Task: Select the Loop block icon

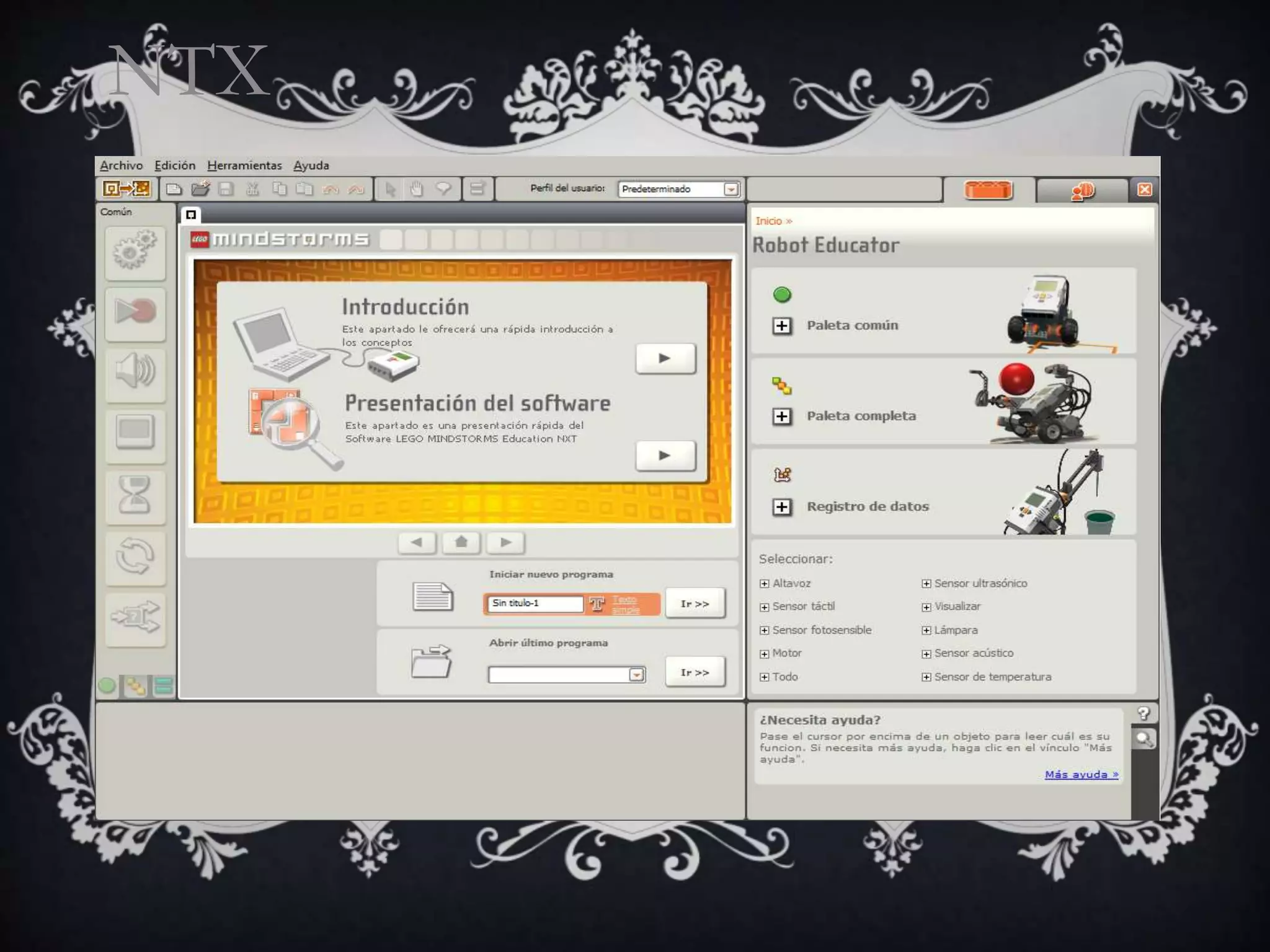Action: 135,557
